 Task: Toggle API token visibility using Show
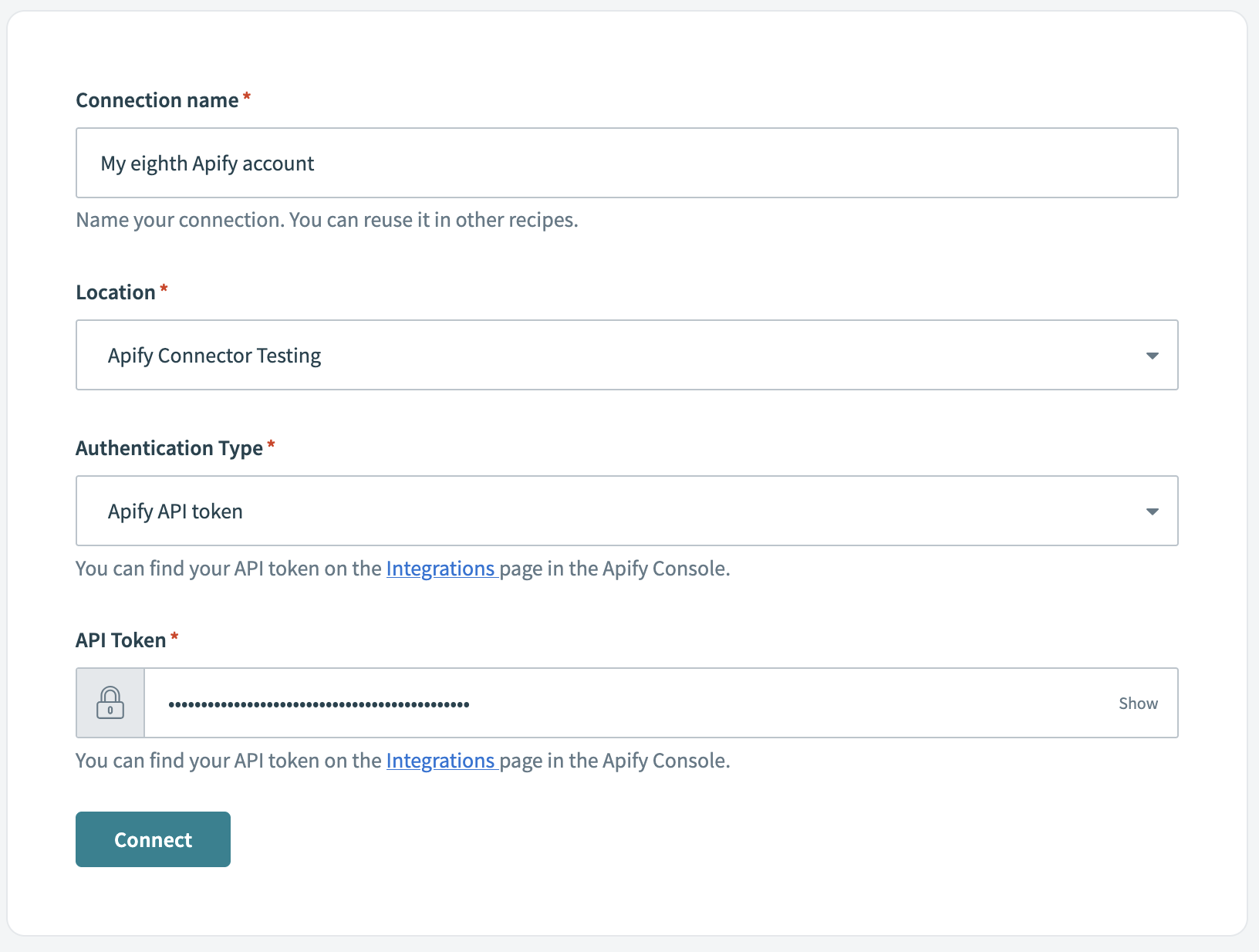point(1138,703)
